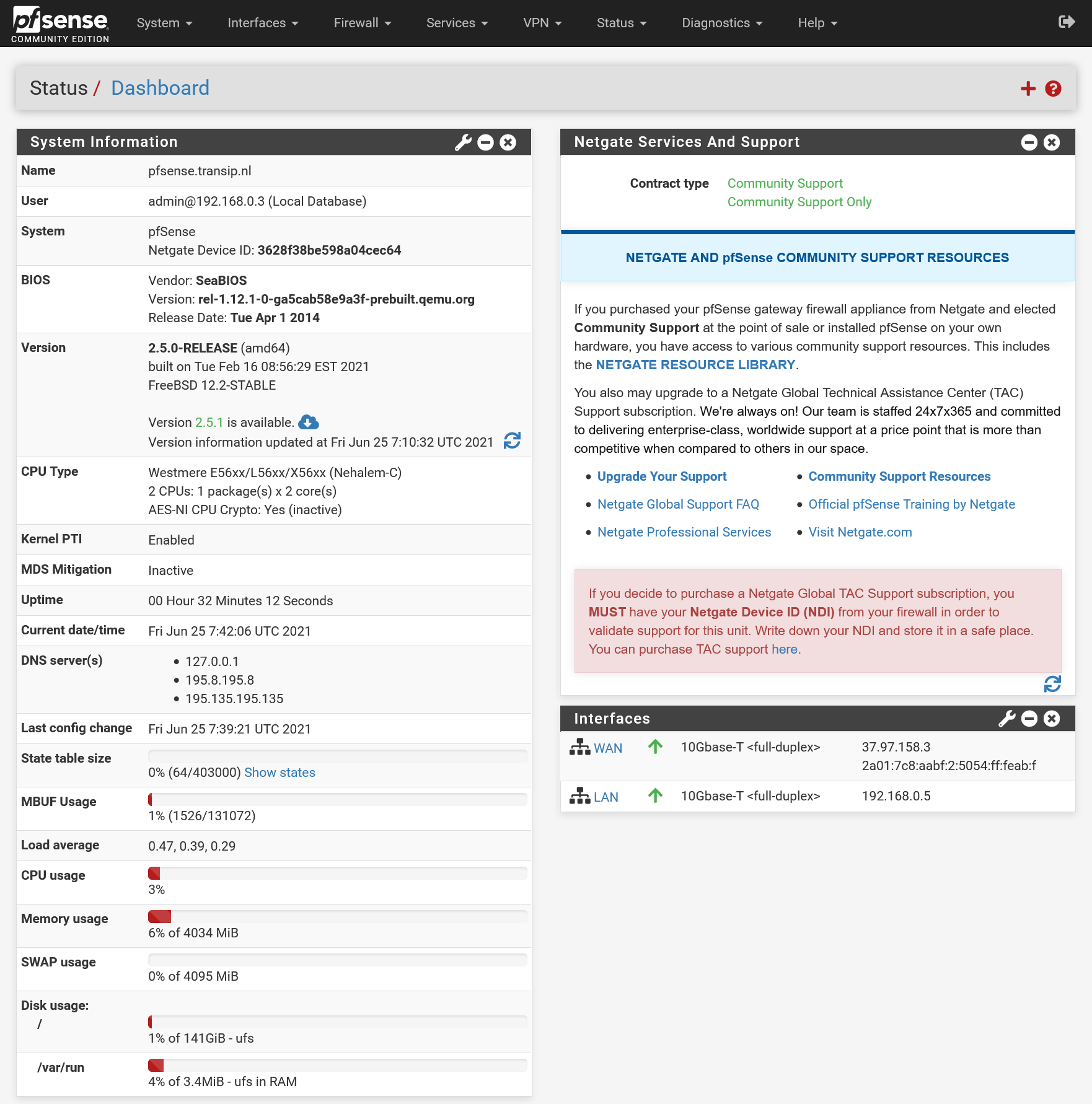
Task: Close the Interfaces widget
Action: tap(1052, 719)
